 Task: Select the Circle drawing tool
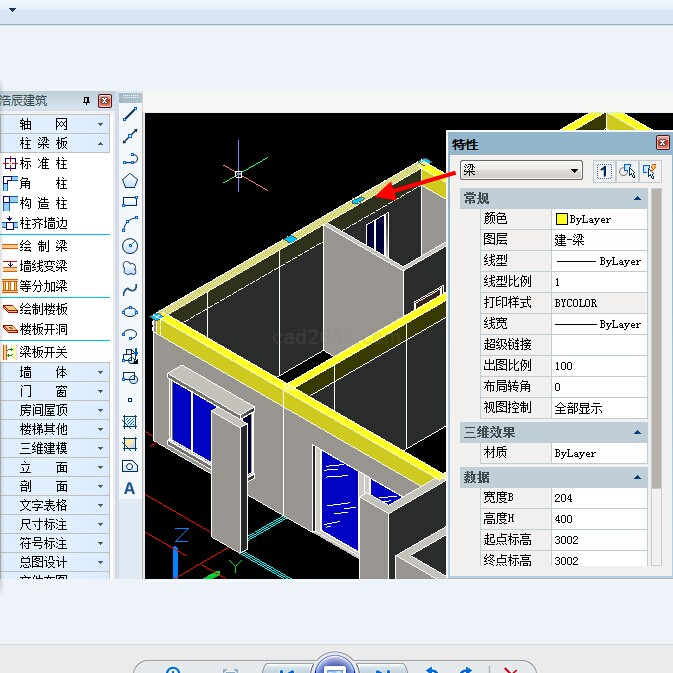click(130, 246)
